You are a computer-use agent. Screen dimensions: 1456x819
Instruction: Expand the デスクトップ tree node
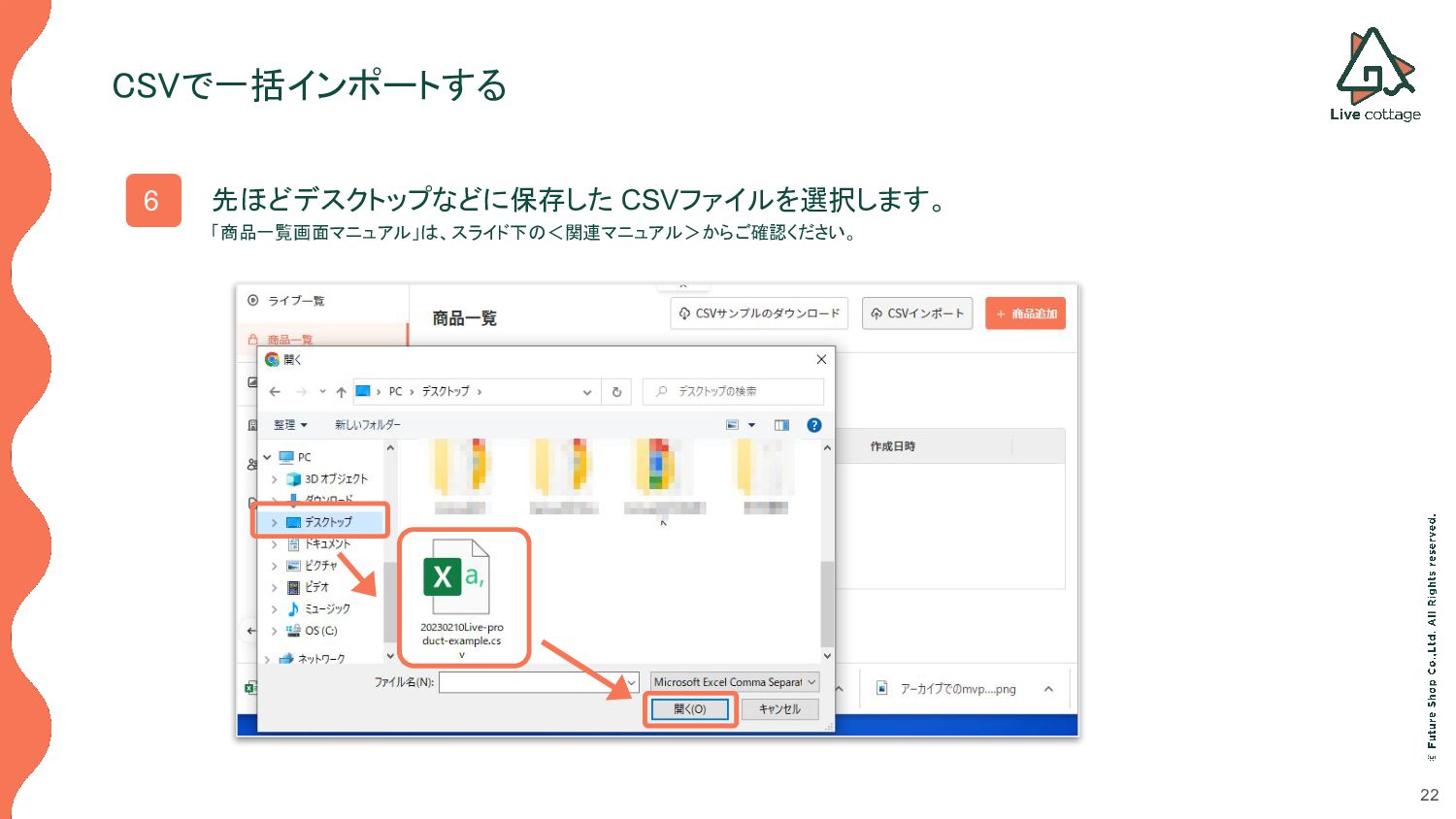(274, 522)
